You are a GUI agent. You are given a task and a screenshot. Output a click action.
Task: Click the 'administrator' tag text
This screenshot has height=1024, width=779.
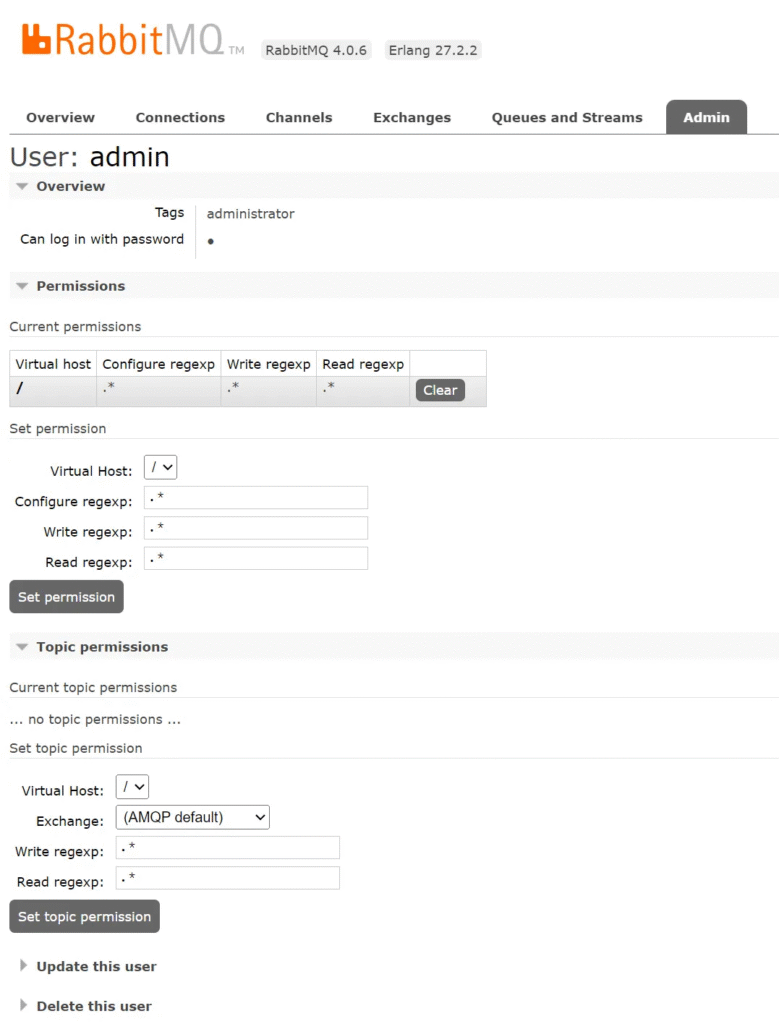250,214
